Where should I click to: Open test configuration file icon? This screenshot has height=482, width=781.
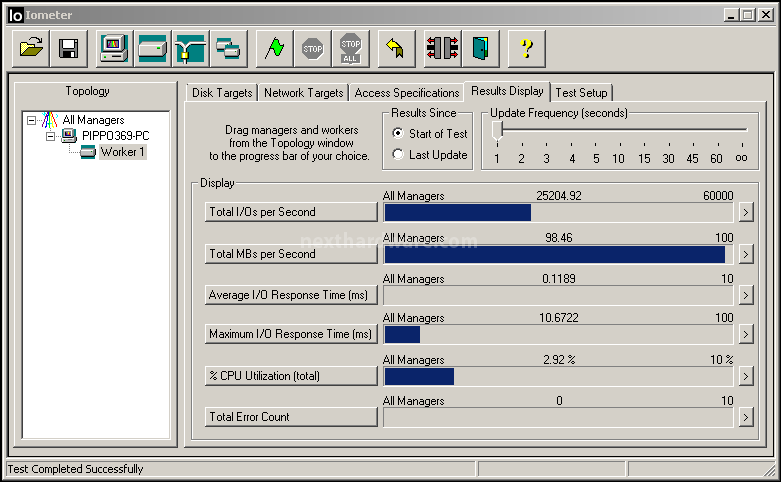[x=31, y=49]
